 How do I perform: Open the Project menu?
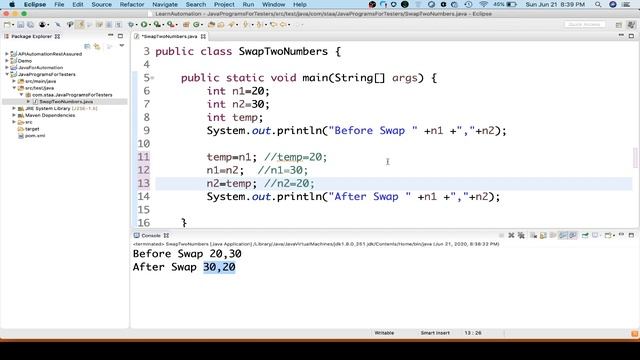coord(224,4)
